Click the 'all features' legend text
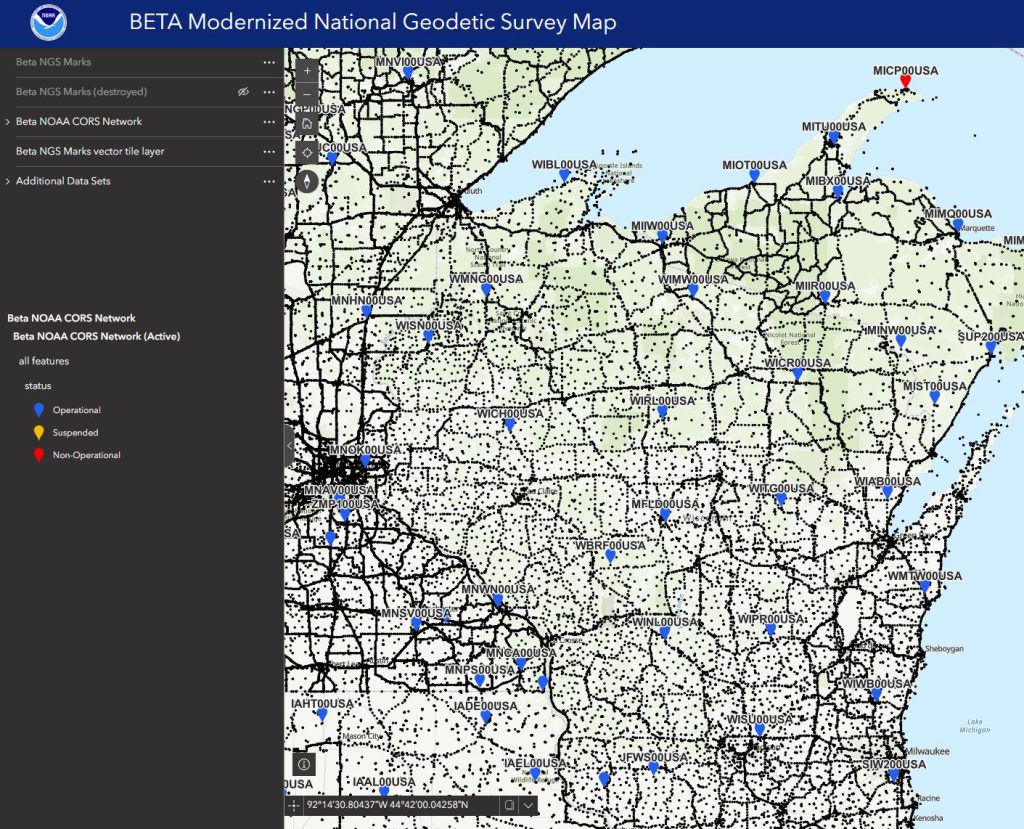 (44, 361)
